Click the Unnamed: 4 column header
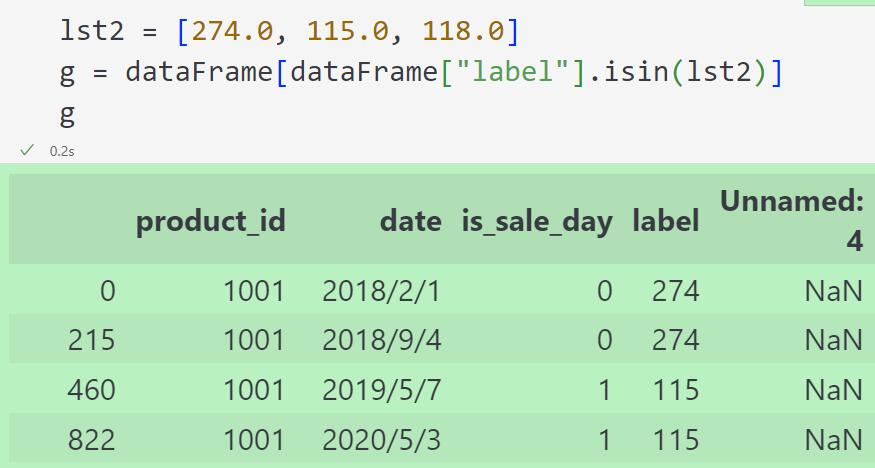The height and width of the screenshot is (468, 875). tap(792, 221)
